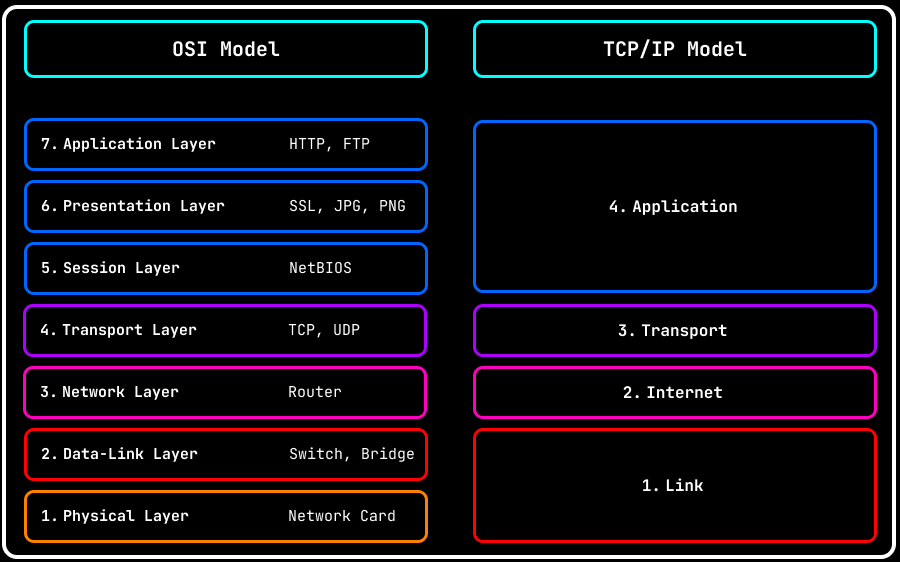
Task: Select the '3. Network Layer' label
Action: [x=109, y=392]
